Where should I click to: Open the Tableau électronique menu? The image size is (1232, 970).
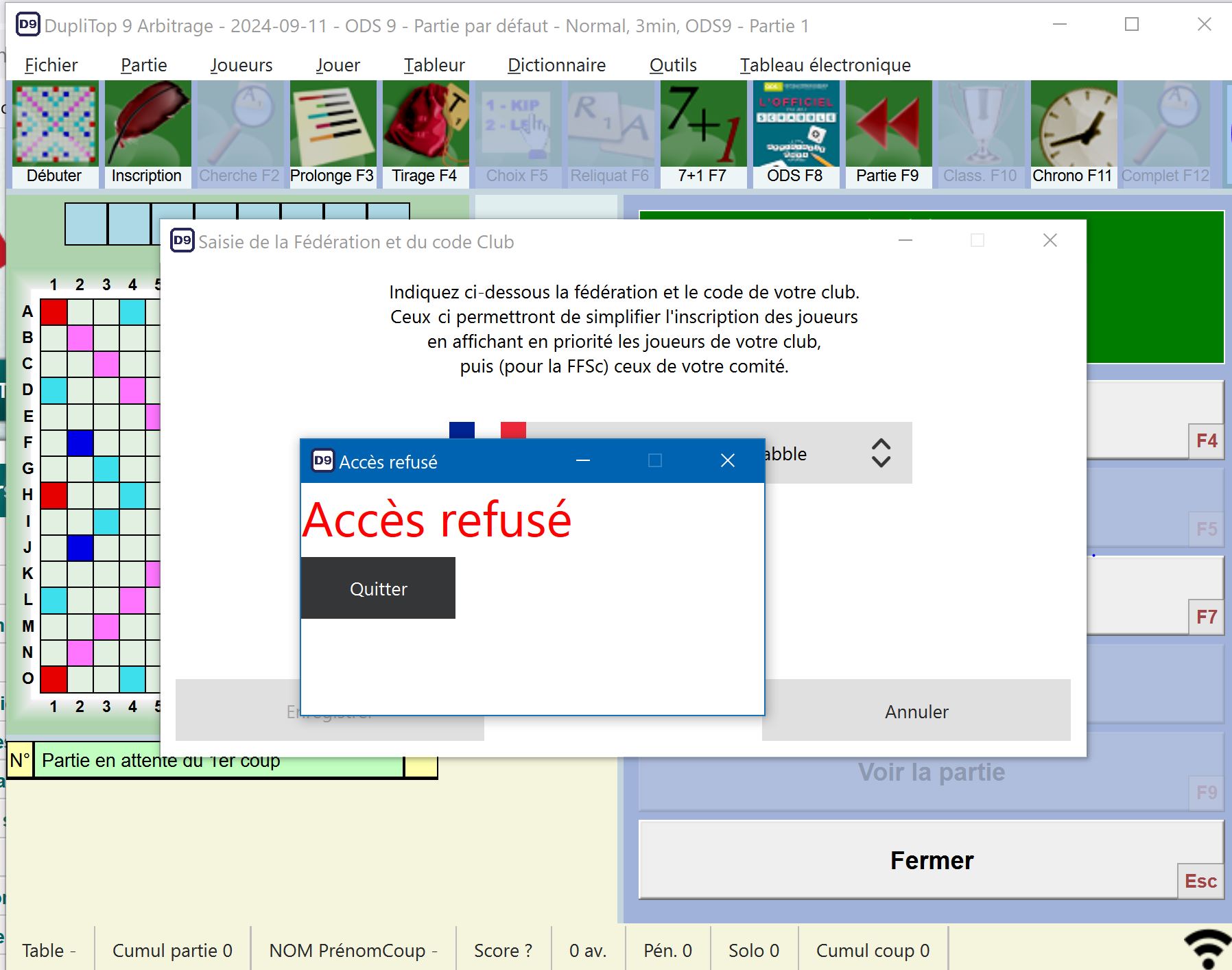(825, 65)
